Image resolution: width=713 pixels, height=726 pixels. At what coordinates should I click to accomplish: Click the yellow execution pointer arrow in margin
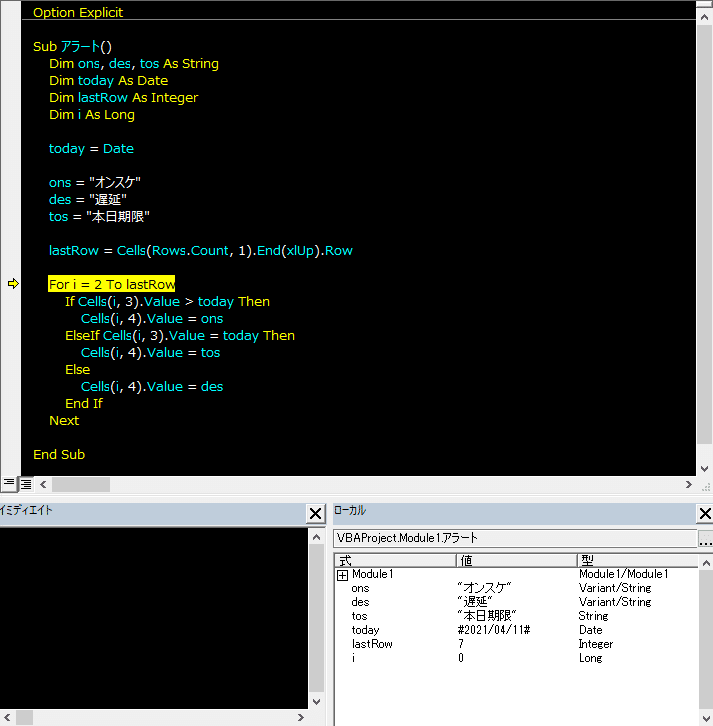point(13,284)
